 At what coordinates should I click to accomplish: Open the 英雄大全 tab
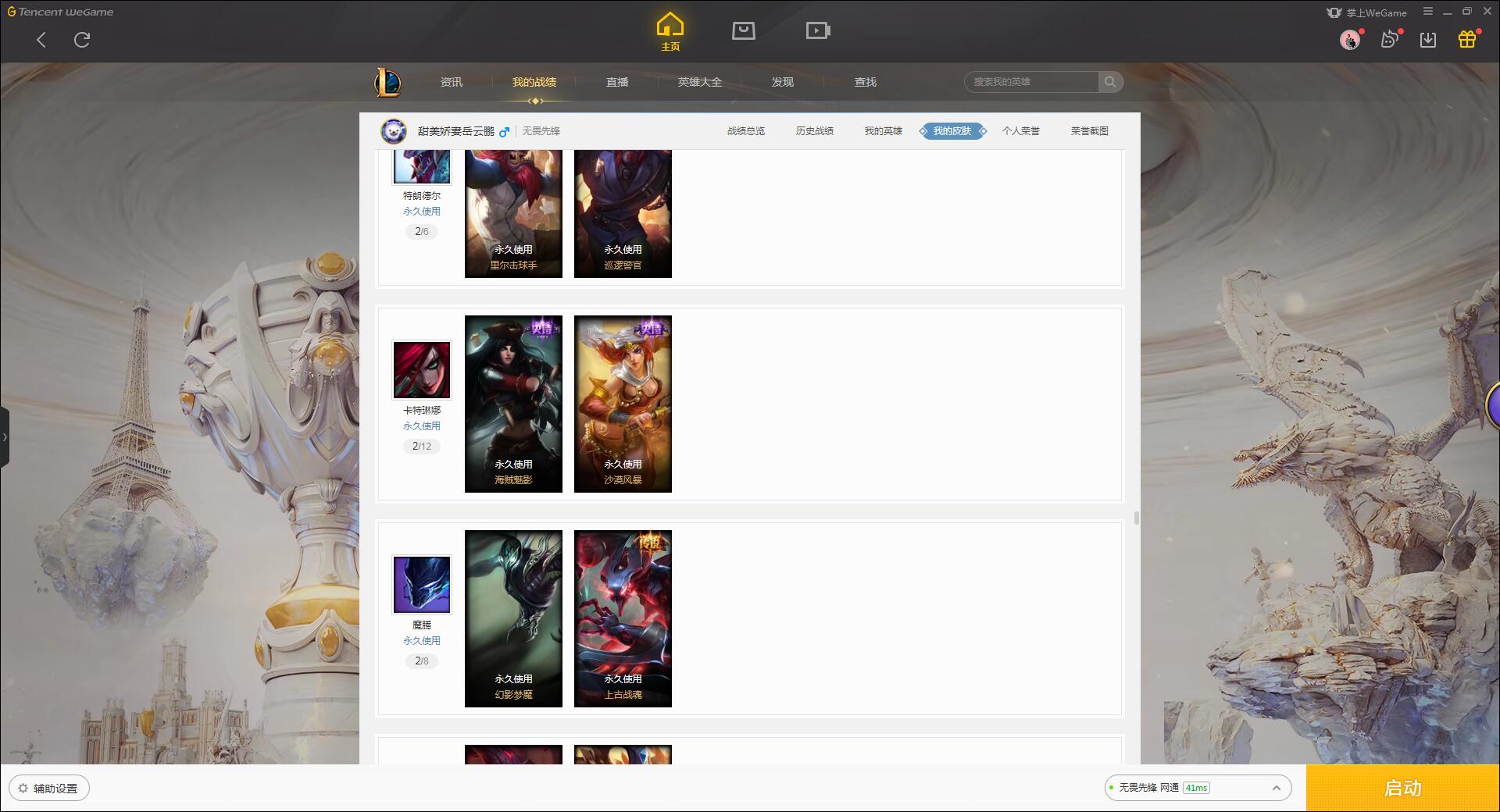coord(700,82)
